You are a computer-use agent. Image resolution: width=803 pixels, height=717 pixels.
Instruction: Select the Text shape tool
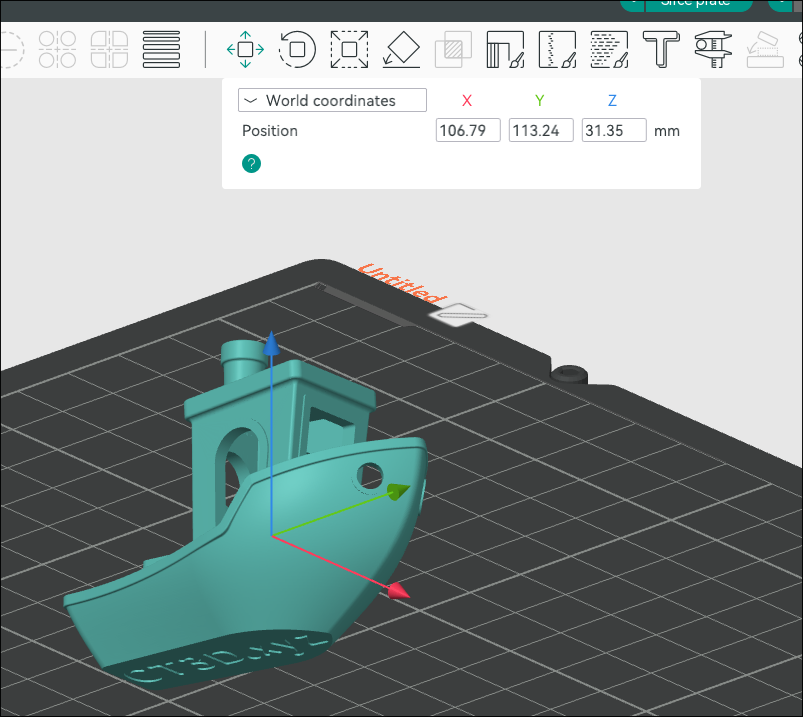[661, 49]
